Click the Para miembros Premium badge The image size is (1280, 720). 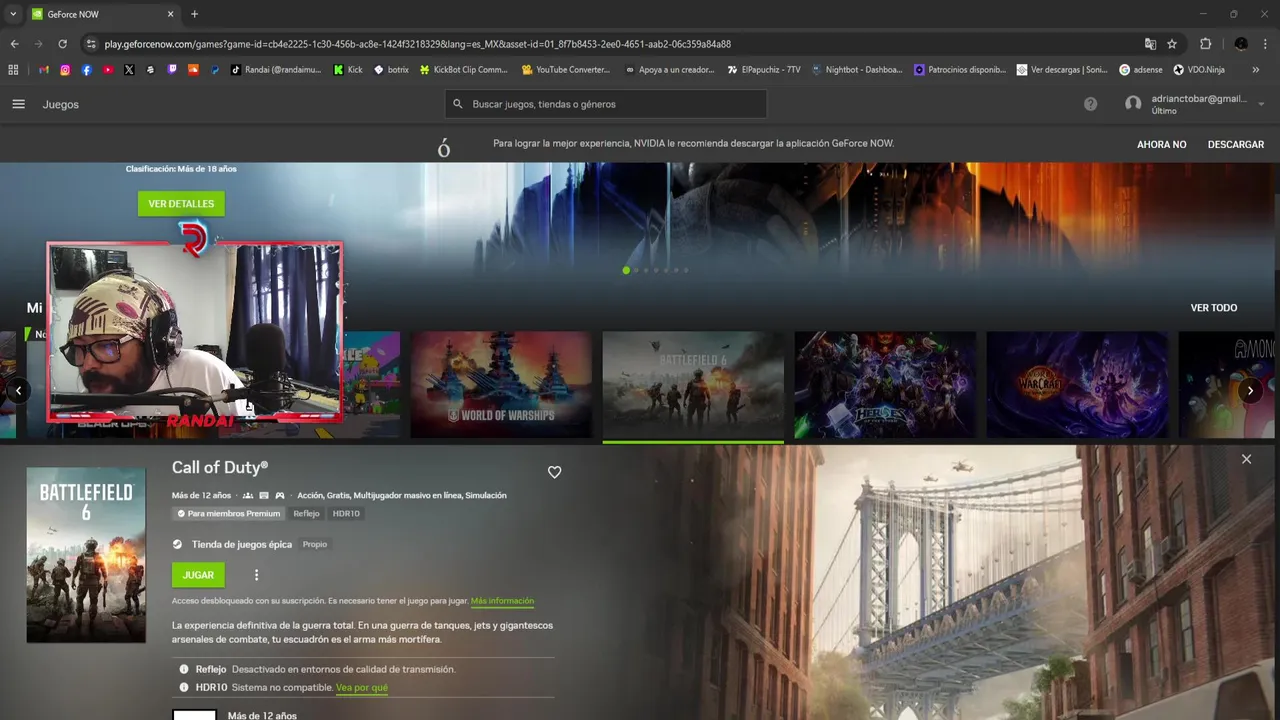pos(228,514)
